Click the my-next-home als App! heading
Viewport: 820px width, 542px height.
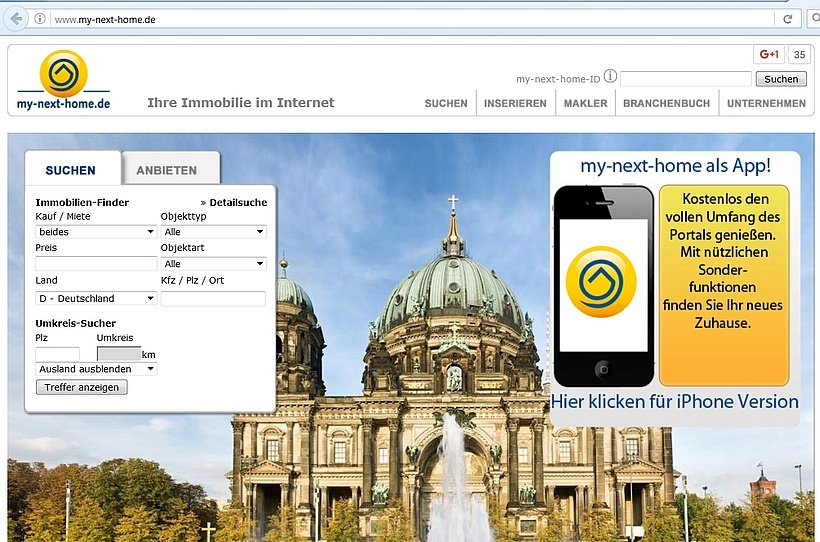coord(675,165)
